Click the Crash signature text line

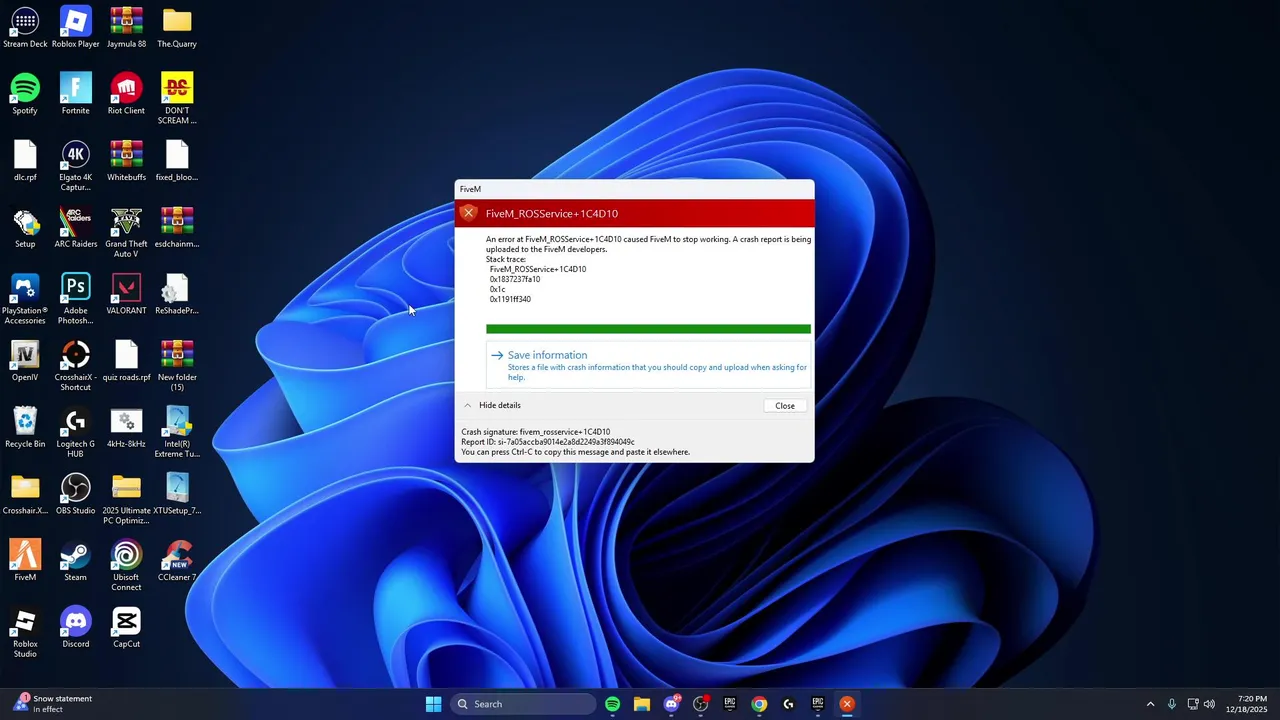(535, 432)
